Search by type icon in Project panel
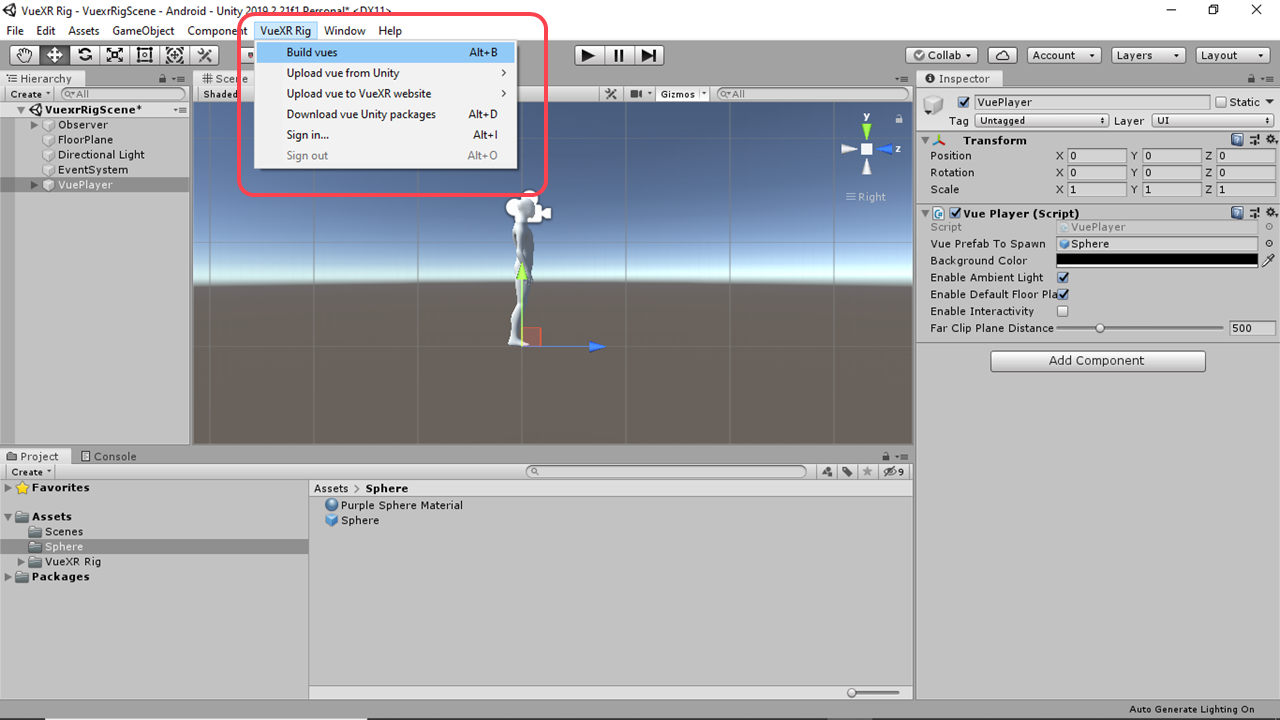 828,472
